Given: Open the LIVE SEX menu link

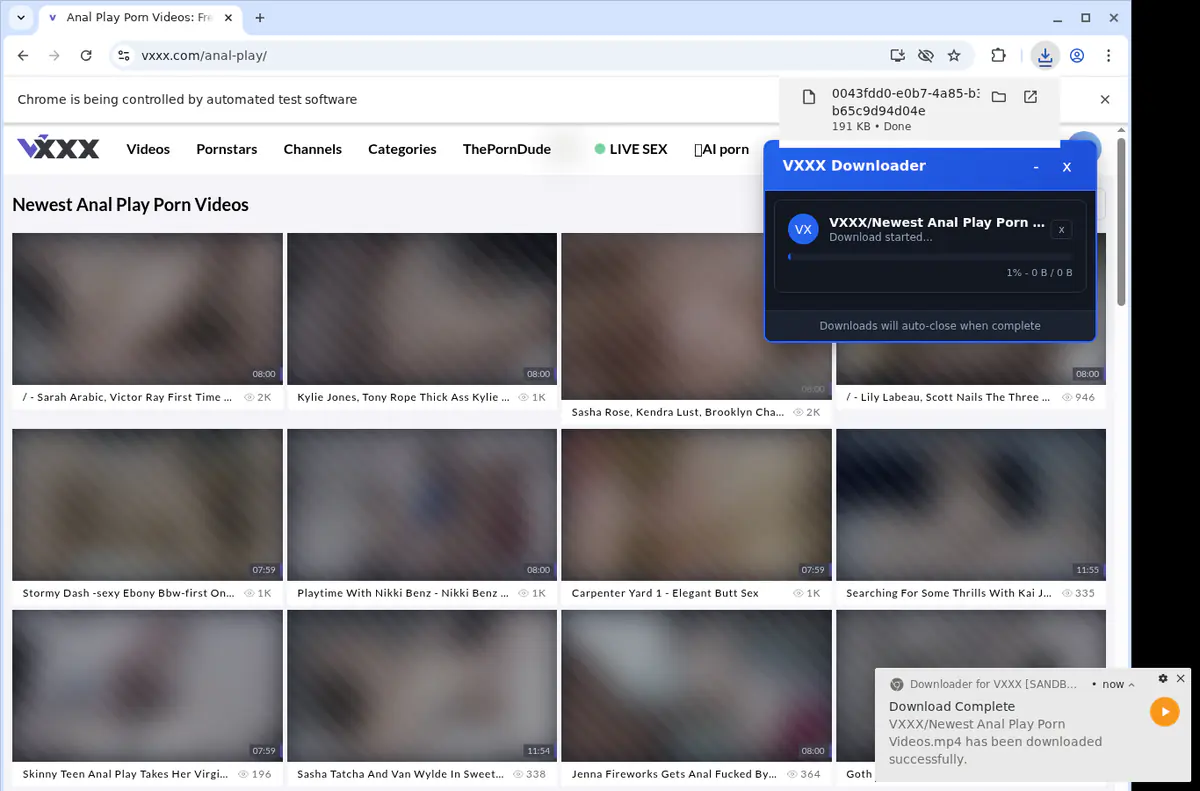Looking at the screenshot, I should point(631,149).
